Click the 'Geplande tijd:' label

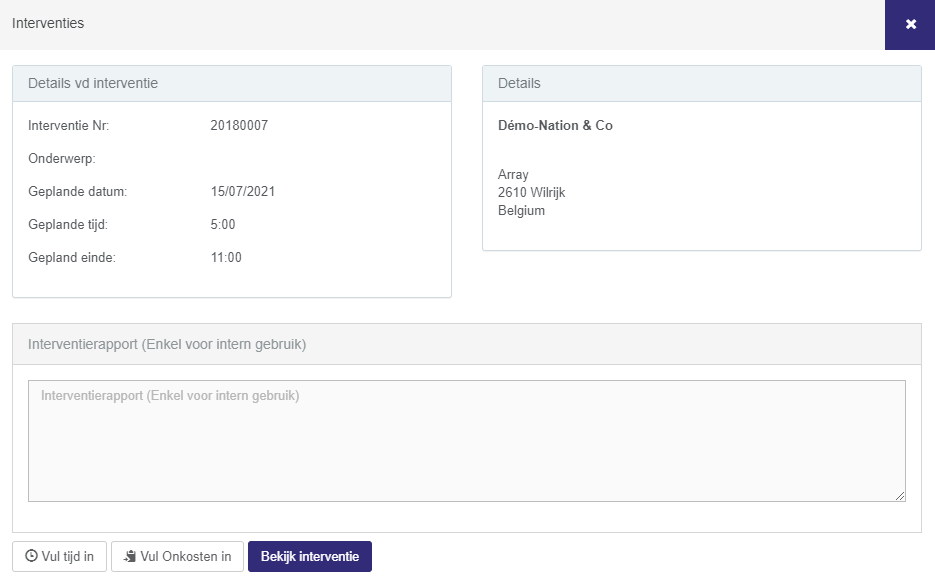(68, 225)
